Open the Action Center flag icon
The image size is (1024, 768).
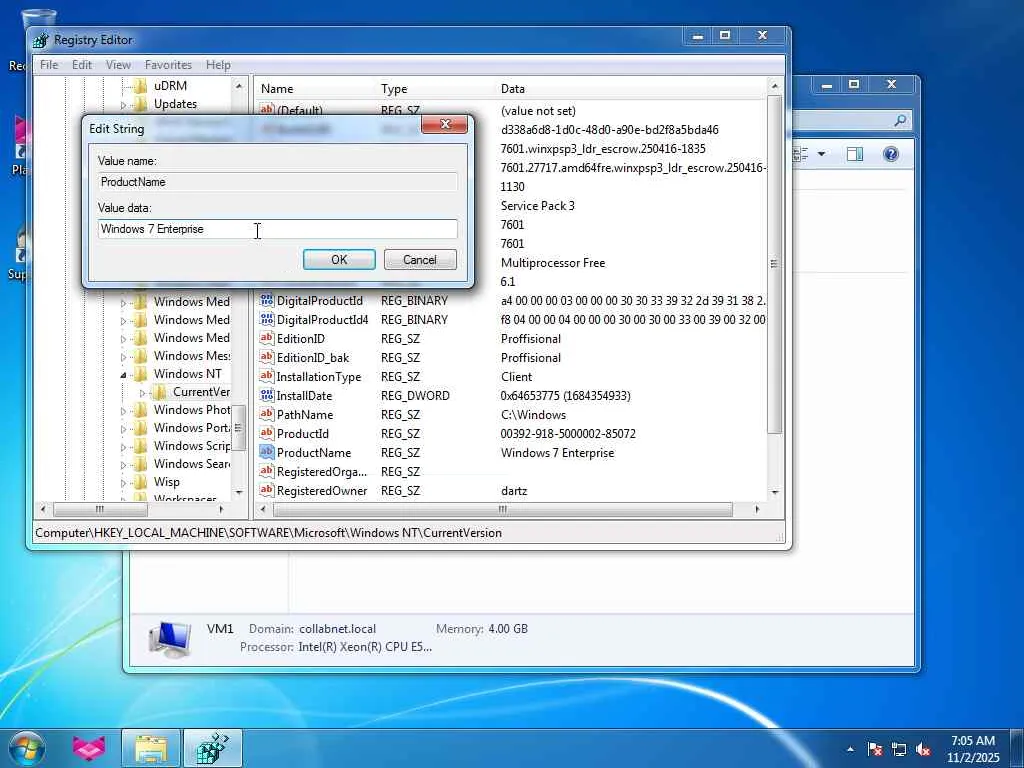coord(874,749)
